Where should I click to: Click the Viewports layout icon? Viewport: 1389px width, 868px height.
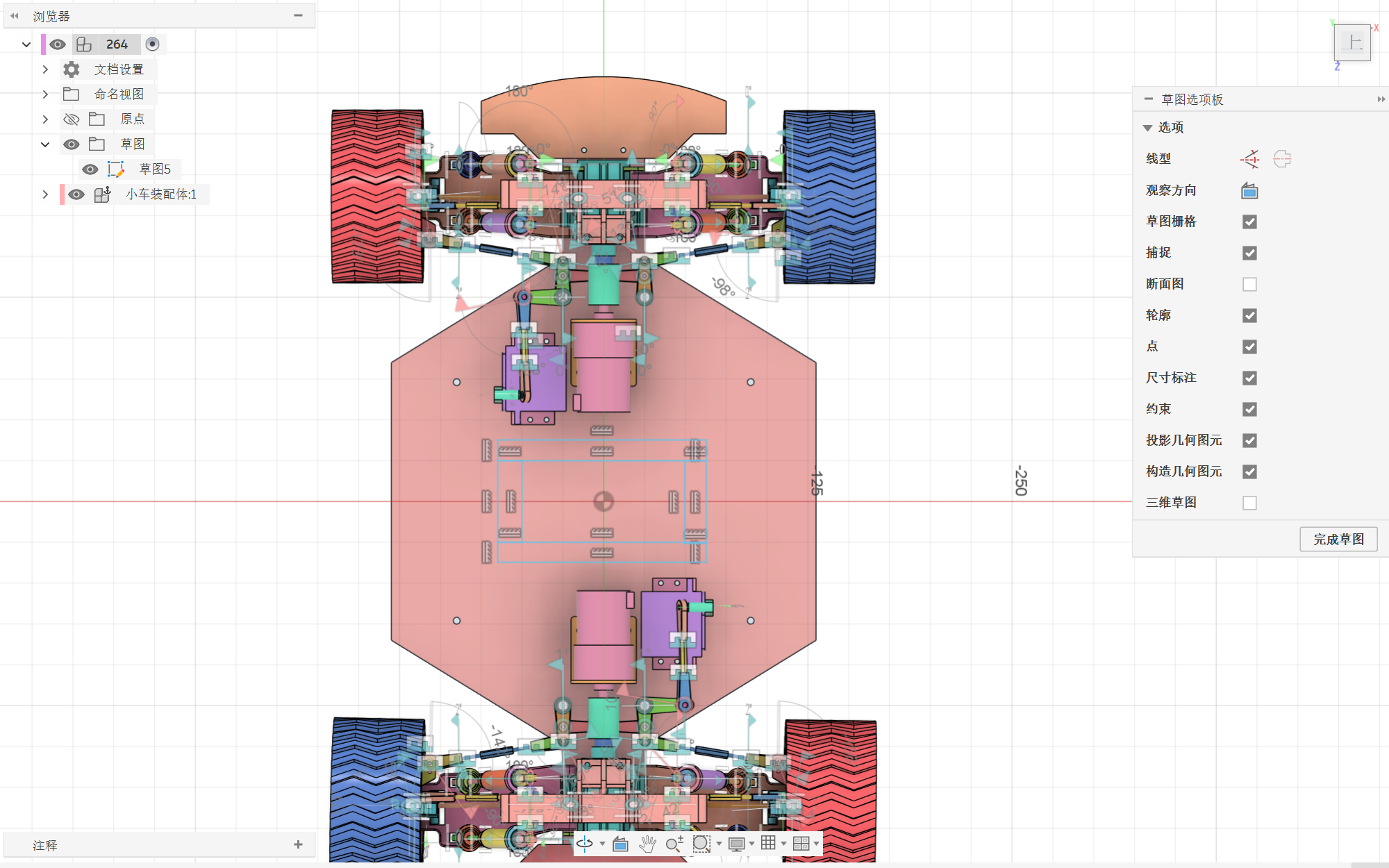[801, 843]
